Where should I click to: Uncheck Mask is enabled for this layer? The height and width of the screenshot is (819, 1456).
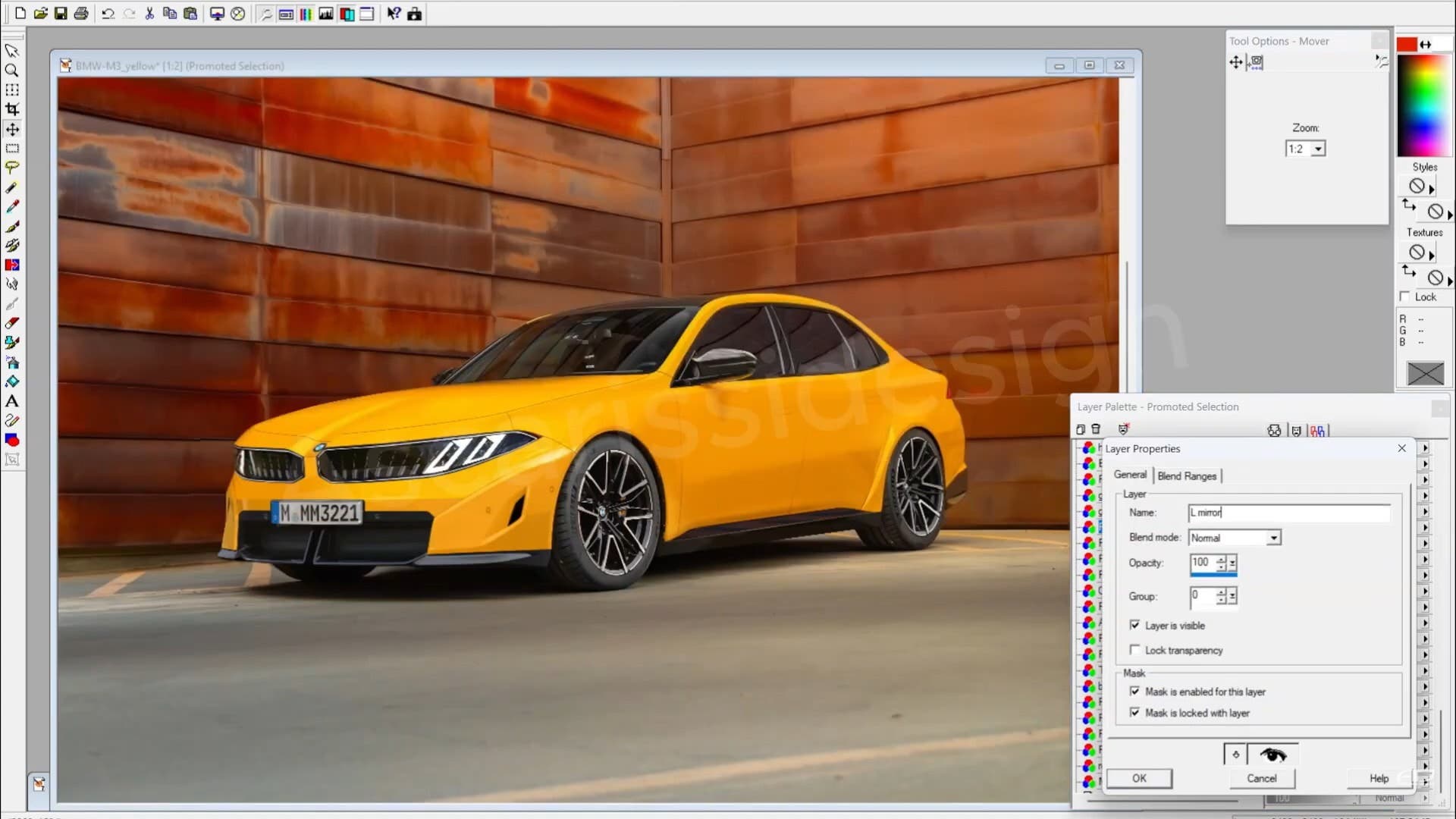(x=1134, y=691)
